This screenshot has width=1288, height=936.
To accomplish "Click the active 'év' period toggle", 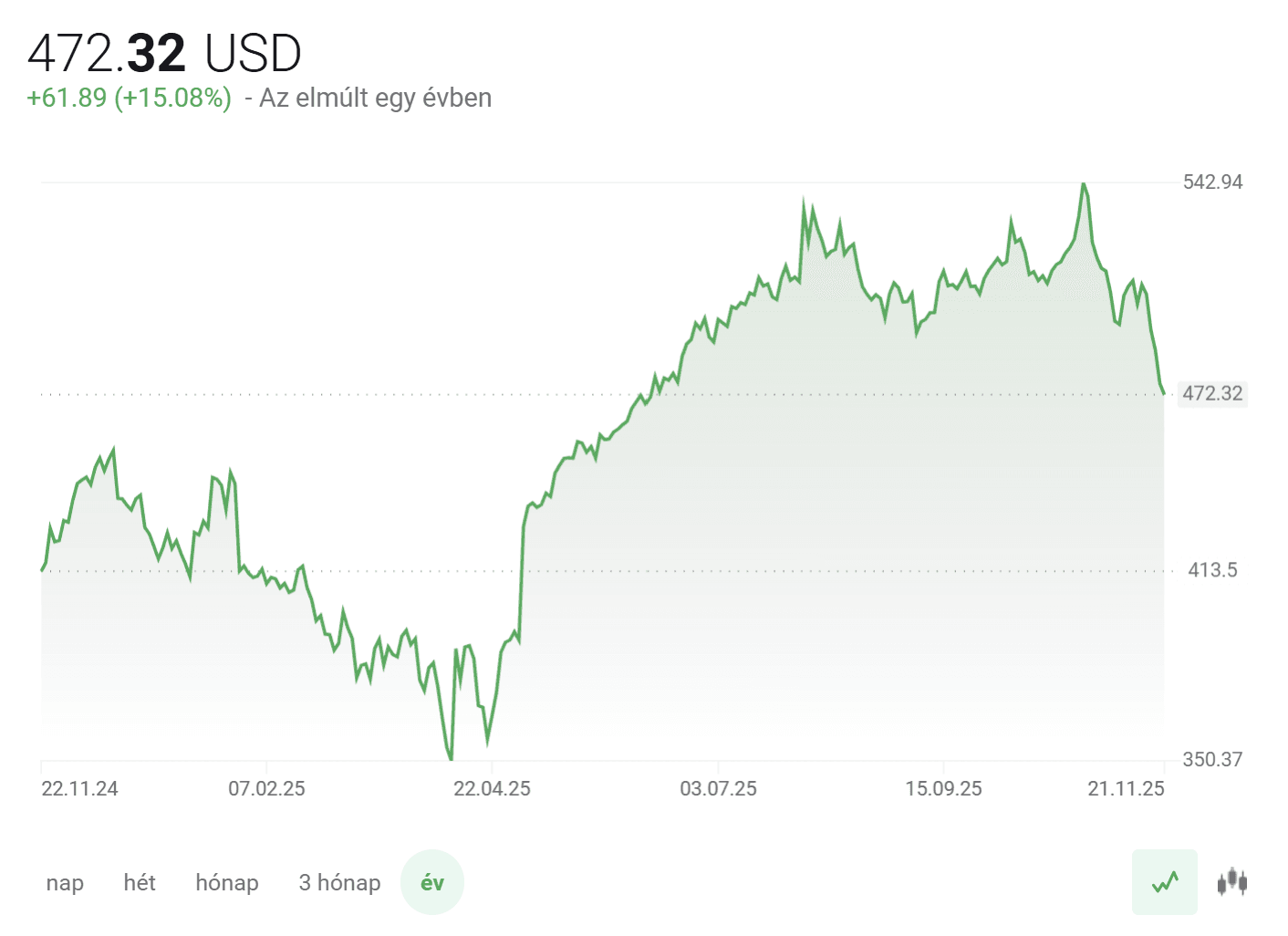I will coord(432,883).
